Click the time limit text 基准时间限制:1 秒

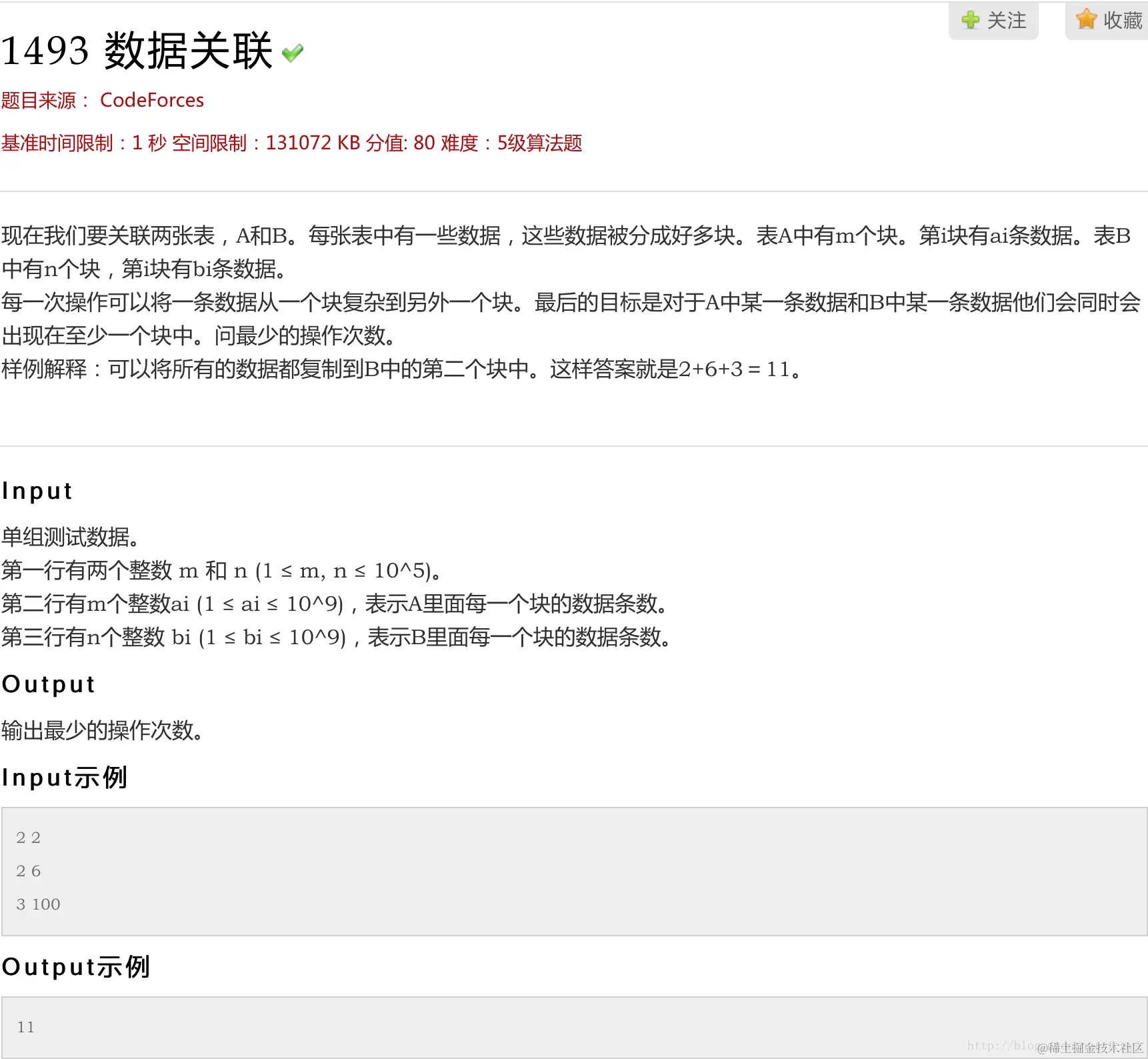point(83,143)
